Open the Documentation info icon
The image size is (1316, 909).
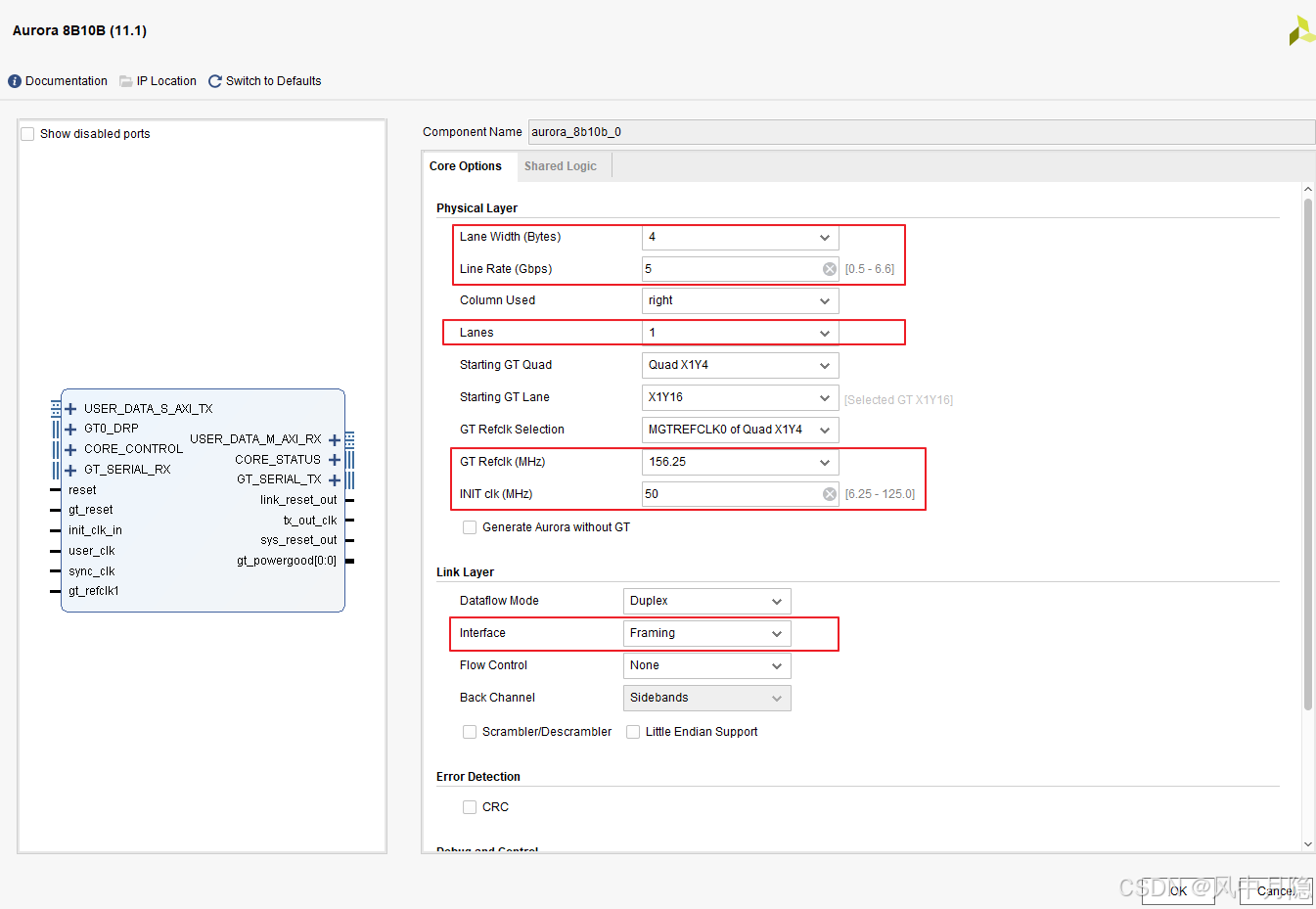[x=15, y=81]
